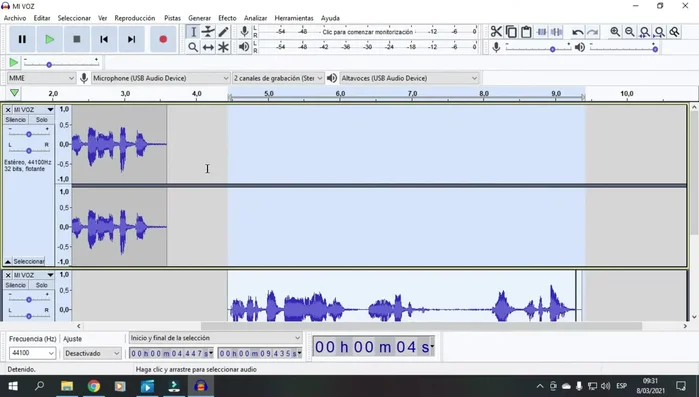Zoom out on the timeline
The image size is (699, 397).
(629, 32)
